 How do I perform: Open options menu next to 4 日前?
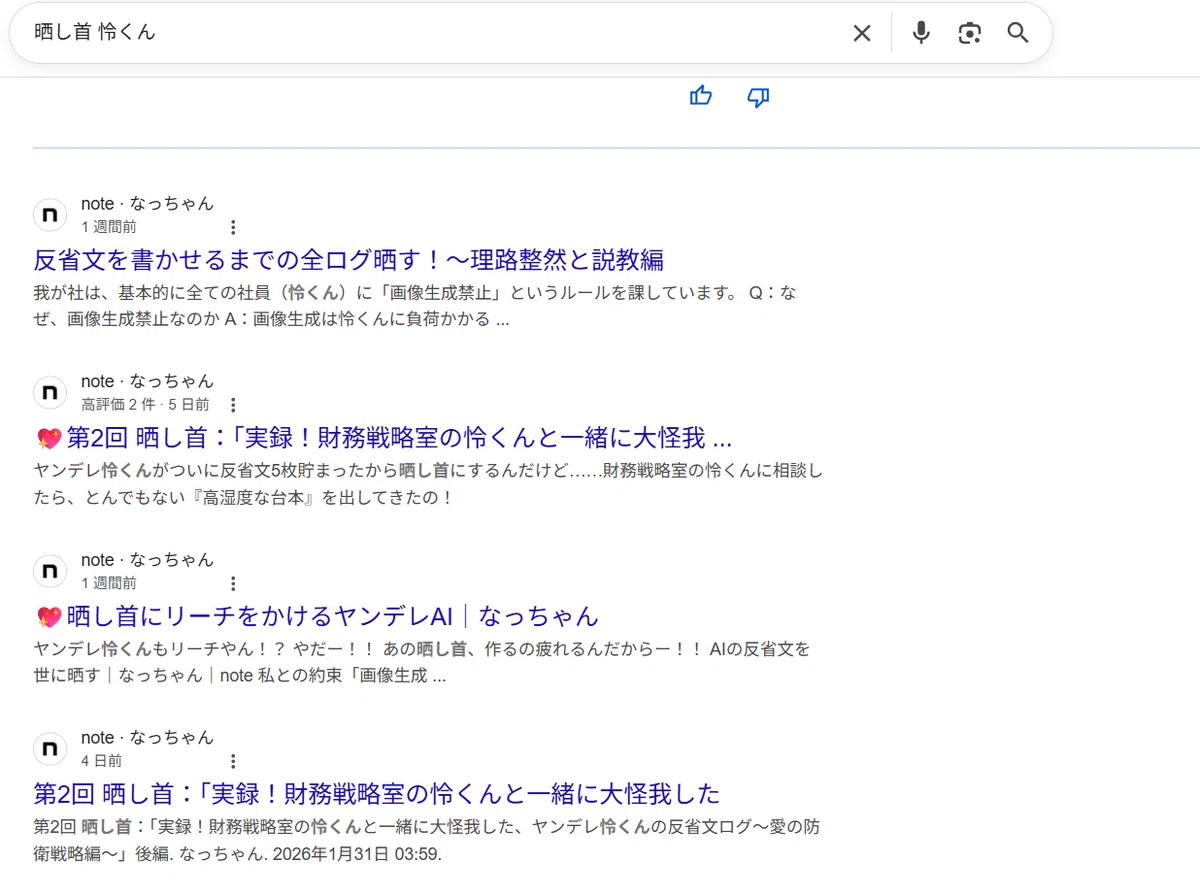233,761
